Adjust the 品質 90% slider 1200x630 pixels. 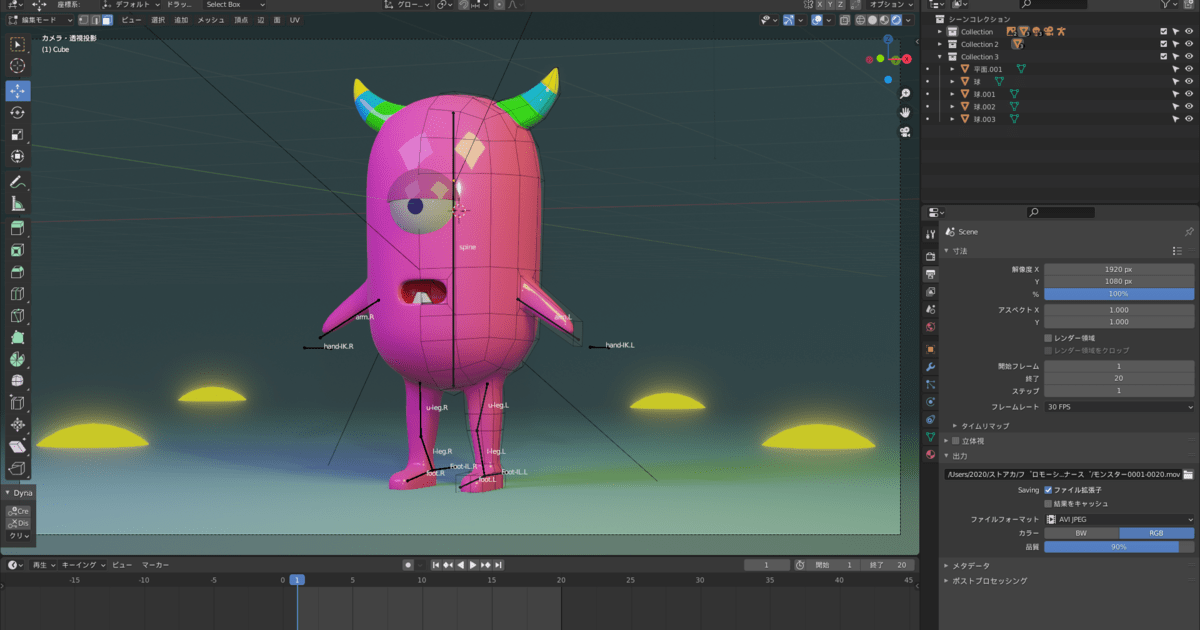[1119, 547]
